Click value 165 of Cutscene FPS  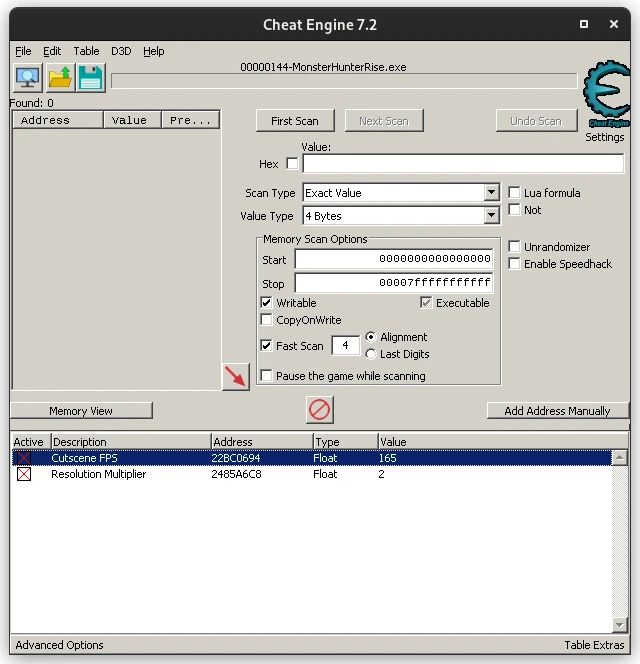pos(388,458)
